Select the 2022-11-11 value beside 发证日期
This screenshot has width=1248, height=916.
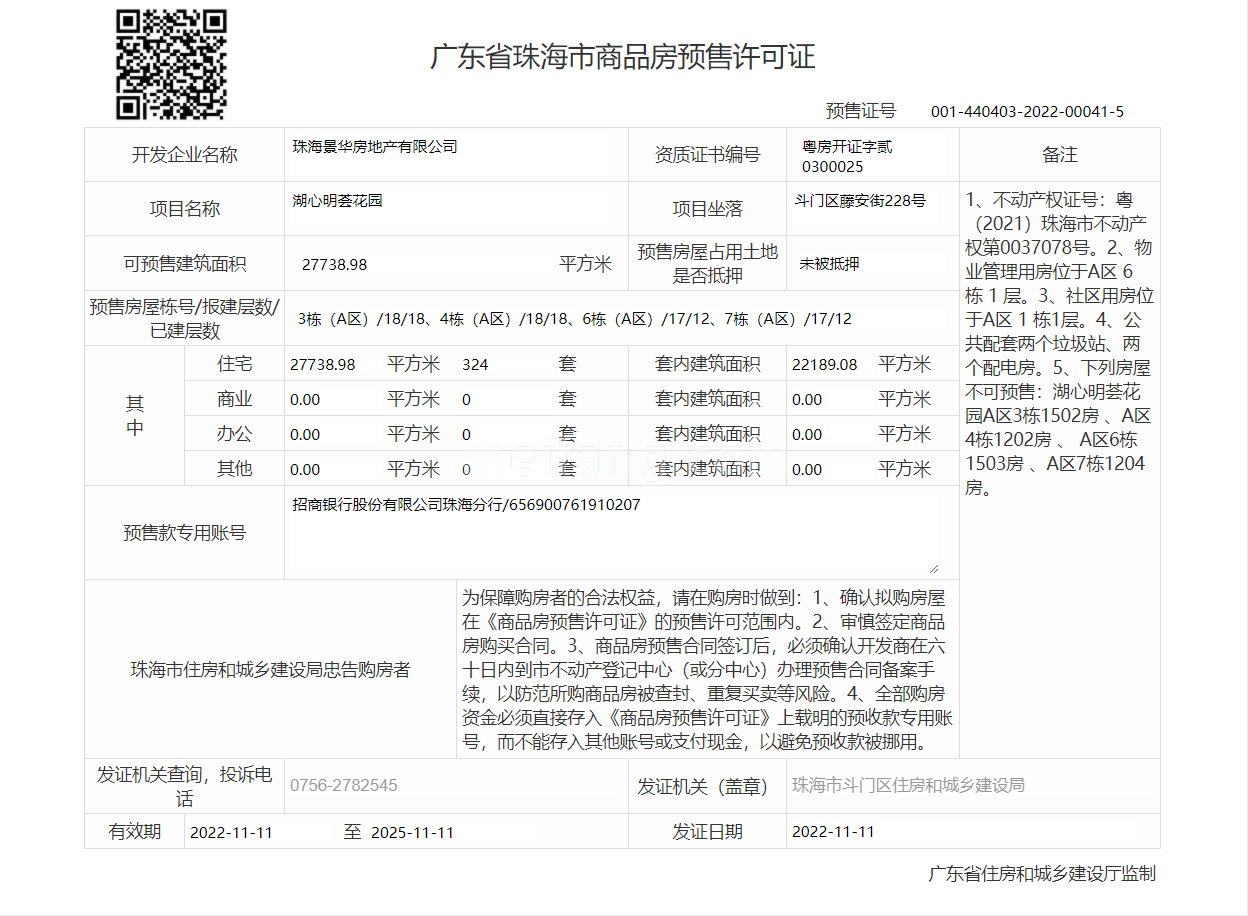[833, 832]
